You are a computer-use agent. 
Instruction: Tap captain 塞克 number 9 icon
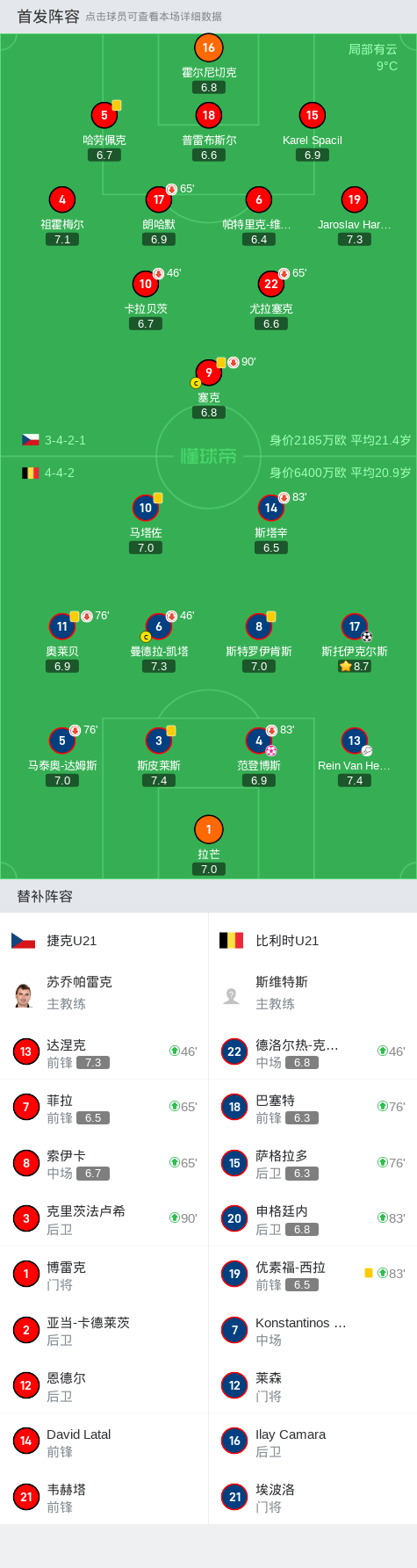click(208, 372)
